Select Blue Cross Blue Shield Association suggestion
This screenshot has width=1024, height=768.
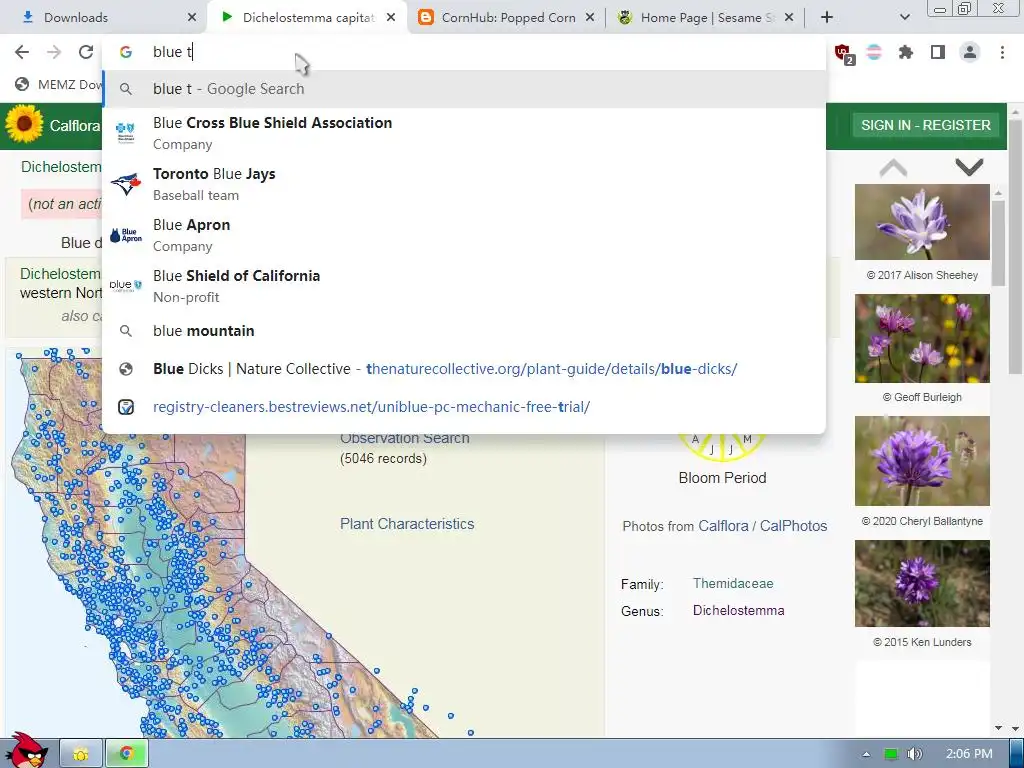point(464,133)
